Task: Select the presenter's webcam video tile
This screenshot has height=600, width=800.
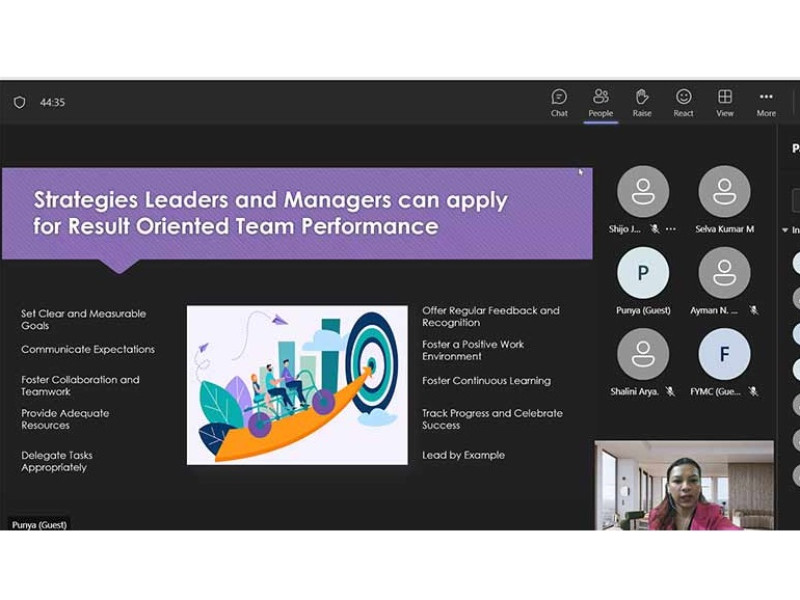Action: pos(684,485)
